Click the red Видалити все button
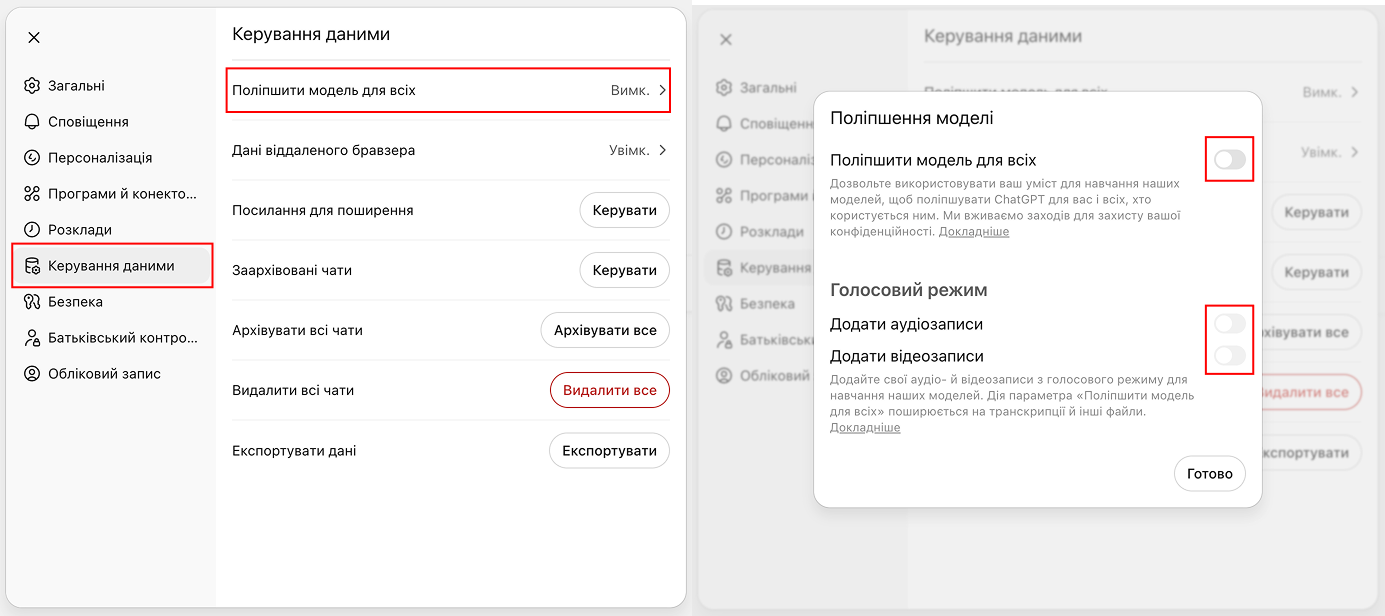This screenshot has height=616, width=1385. tap(609, 390)
